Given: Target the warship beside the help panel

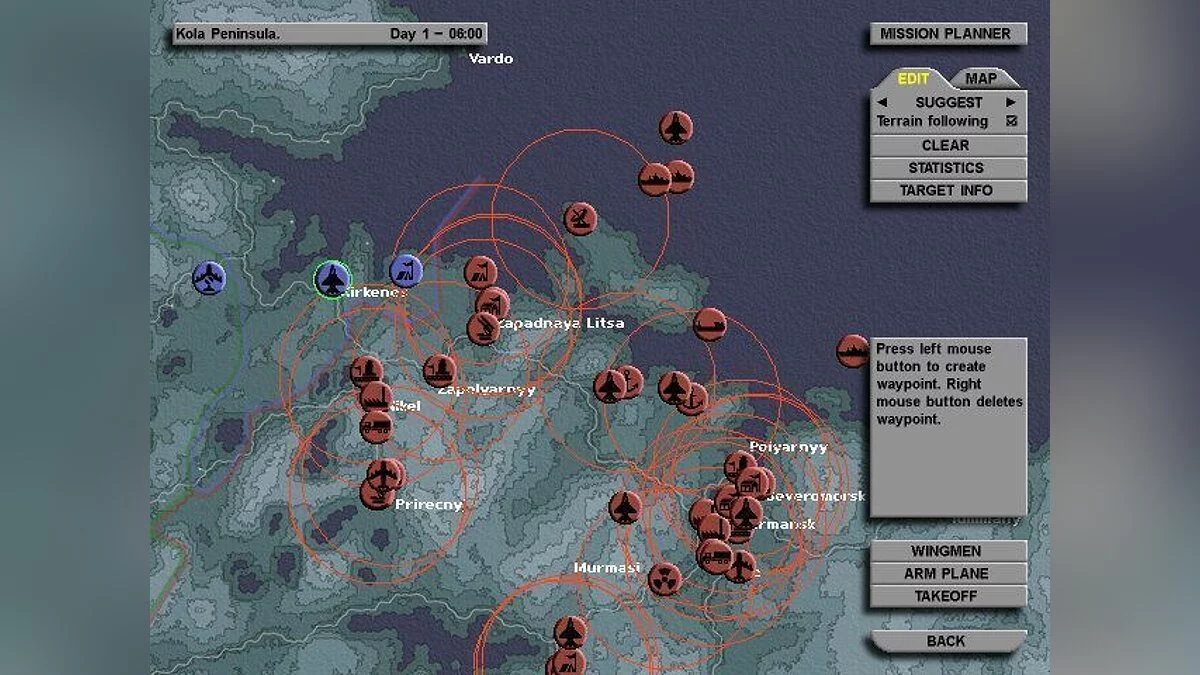Looking at the screenshot, I should 853,351.
